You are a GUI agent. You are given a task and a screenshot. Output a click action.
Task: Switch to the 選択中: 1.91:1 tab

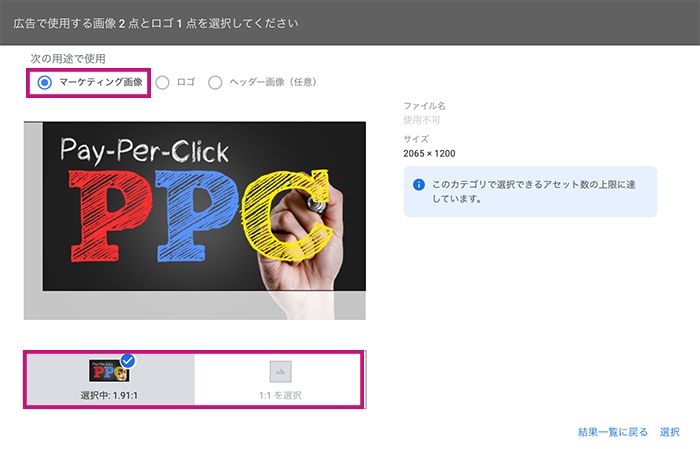110,379
